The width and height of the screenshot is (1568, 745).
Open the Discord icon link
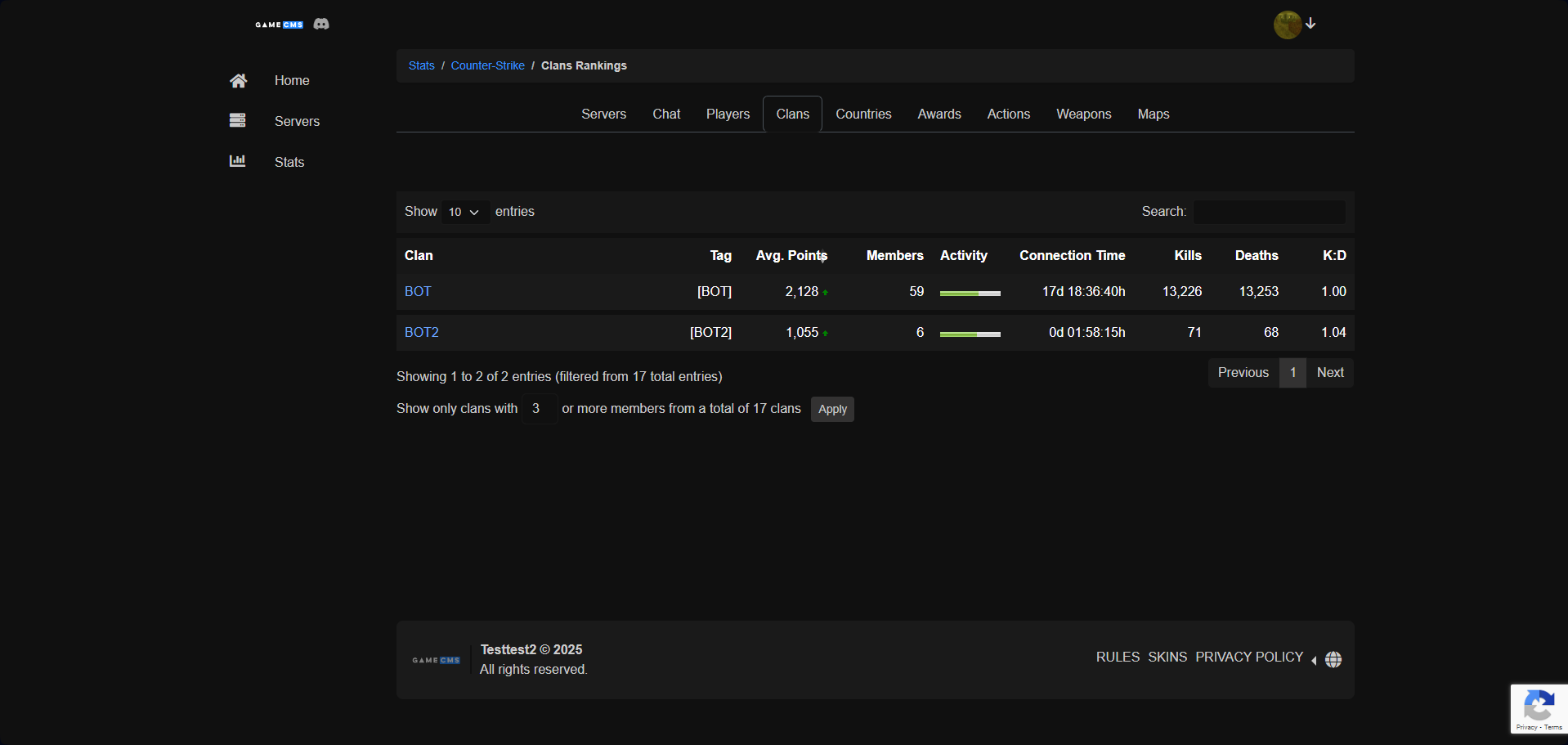tap(321, 25)
